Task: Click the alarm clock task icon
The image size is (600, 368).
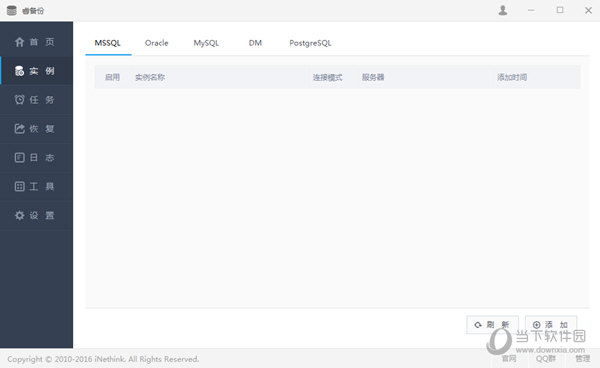Action: [x=20, y=99]
